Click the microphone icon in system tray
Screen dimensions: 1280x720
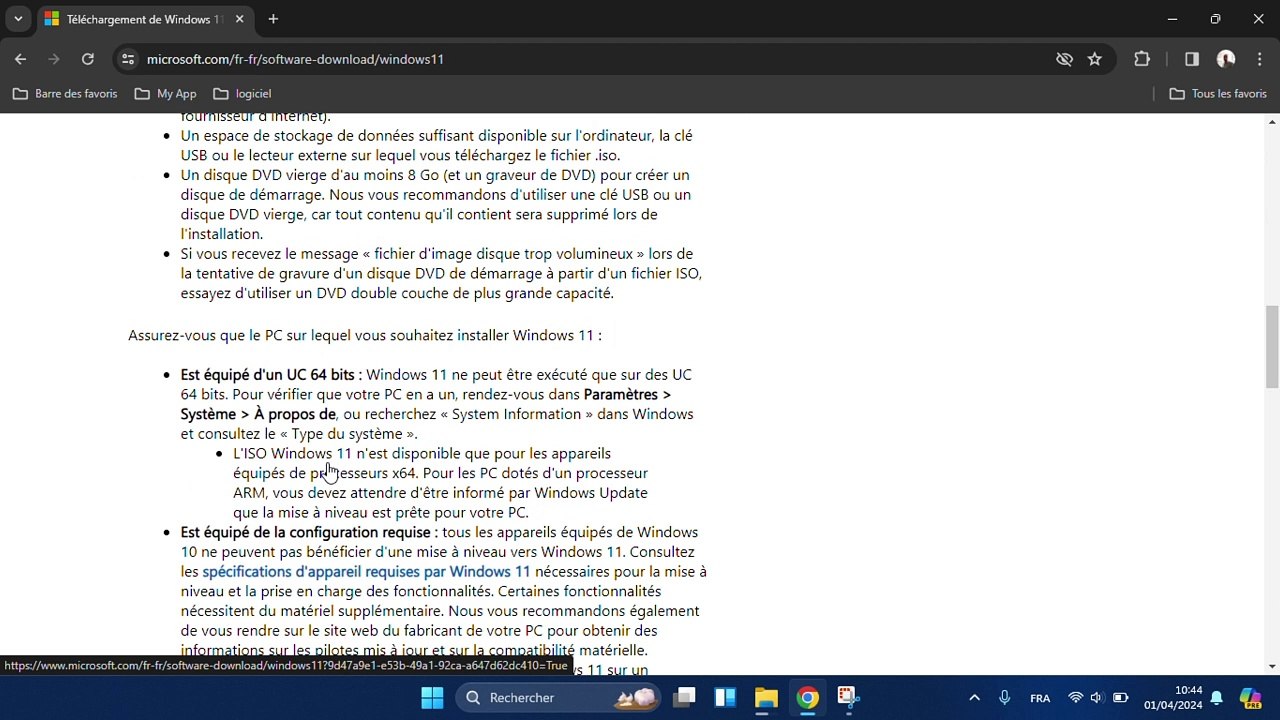(x=1005, y=698)
